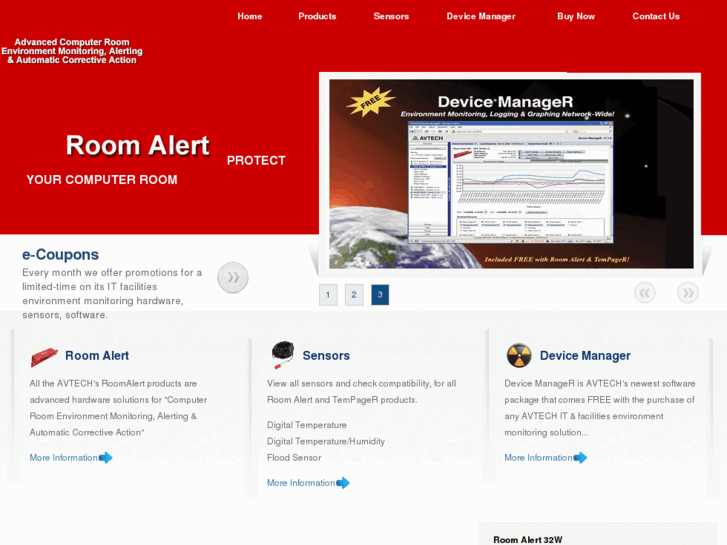The width and height of the screenshot is (727, 545).
Task: Advance slideshow with double-right arrow
Action: pos(688,293)
